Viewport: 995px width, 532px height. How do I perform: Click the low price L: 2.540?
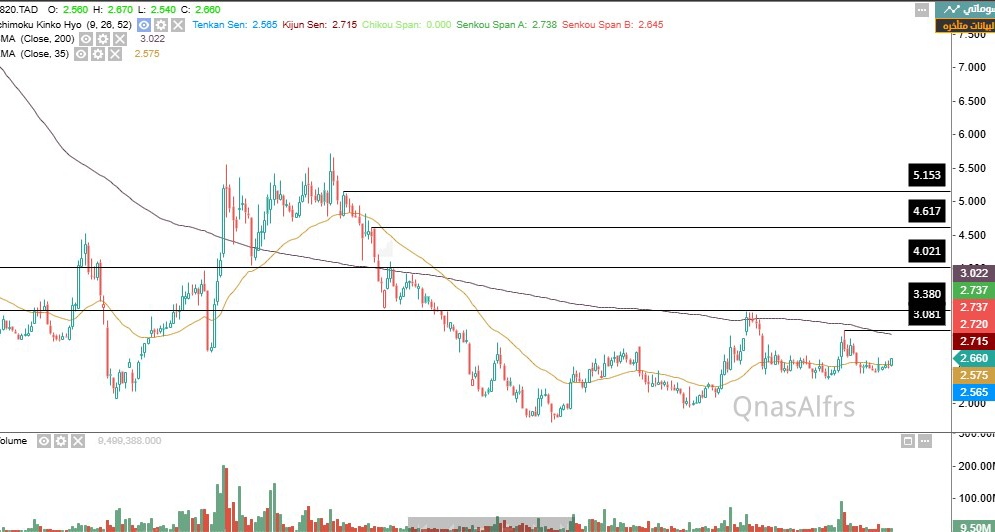(x=157, y=10)
